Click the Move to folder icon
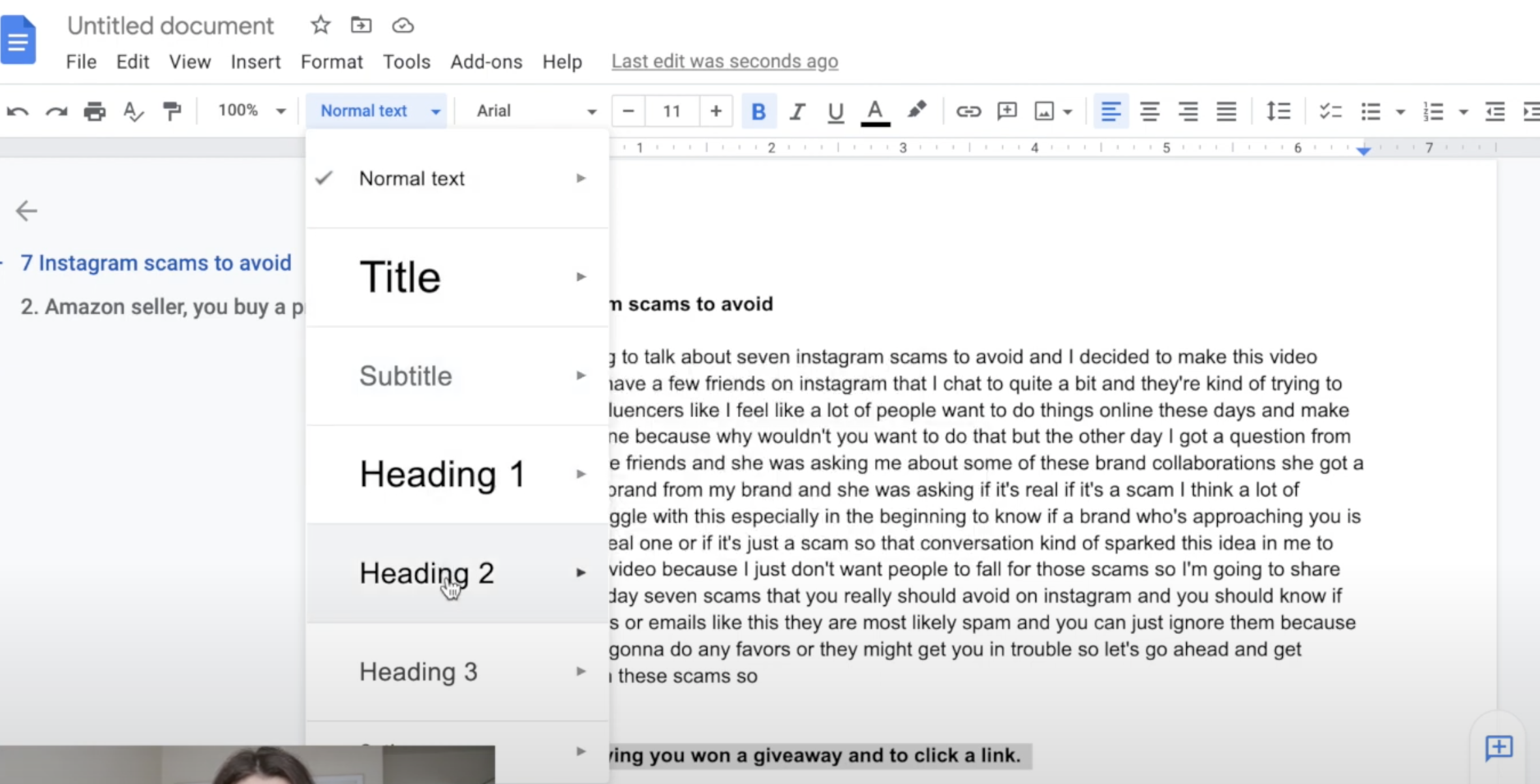Screen dimensions: 1540x784 pos(361,25)
